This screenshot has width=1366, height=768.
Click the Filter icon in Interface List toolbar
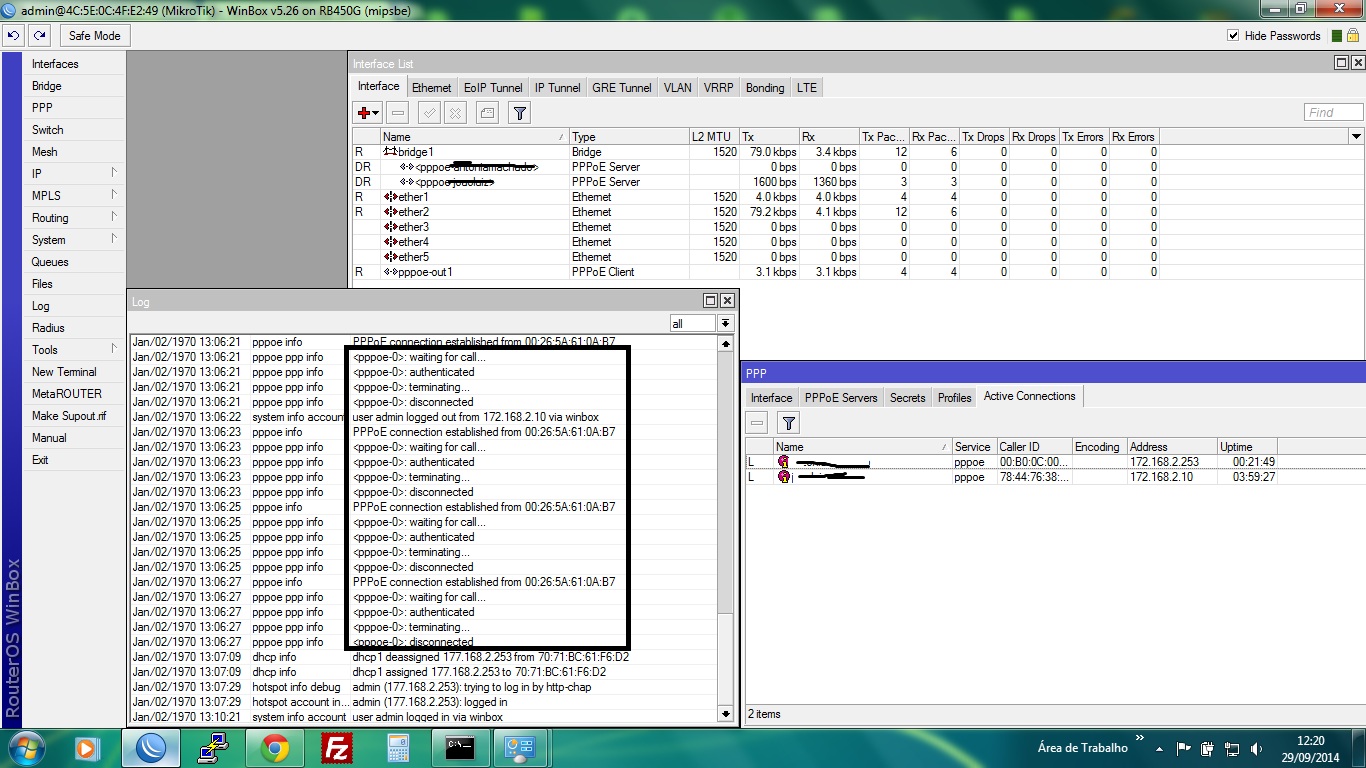point(519,113)
